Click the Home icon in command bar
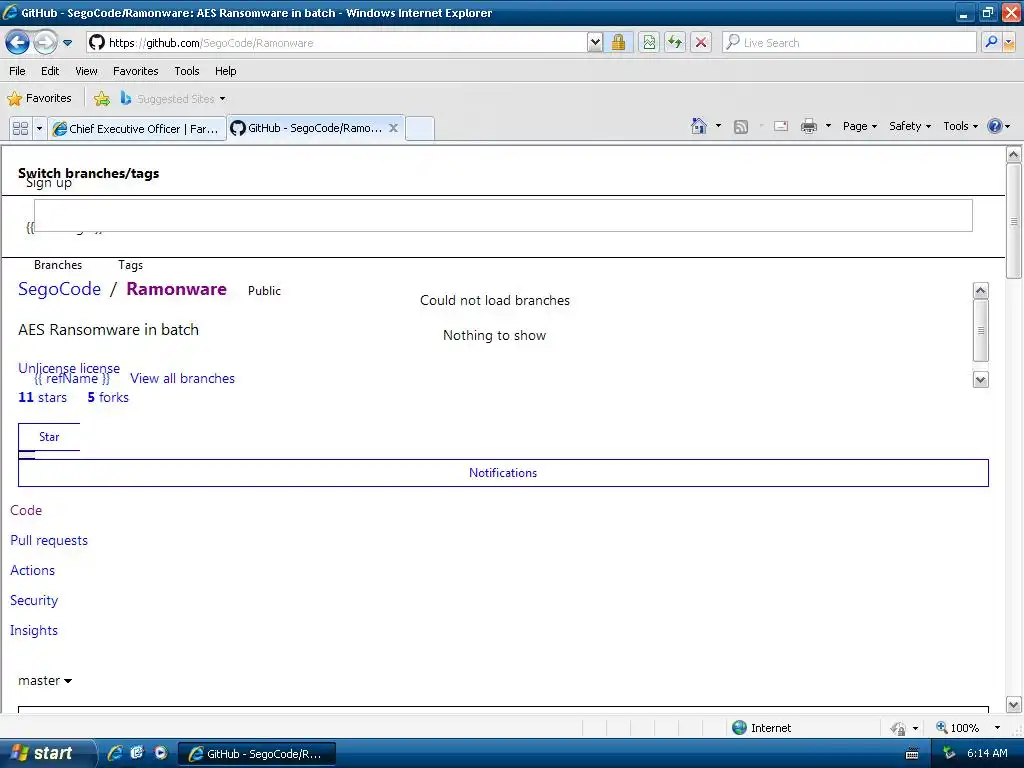1024x768 pixels. point(699,126)
